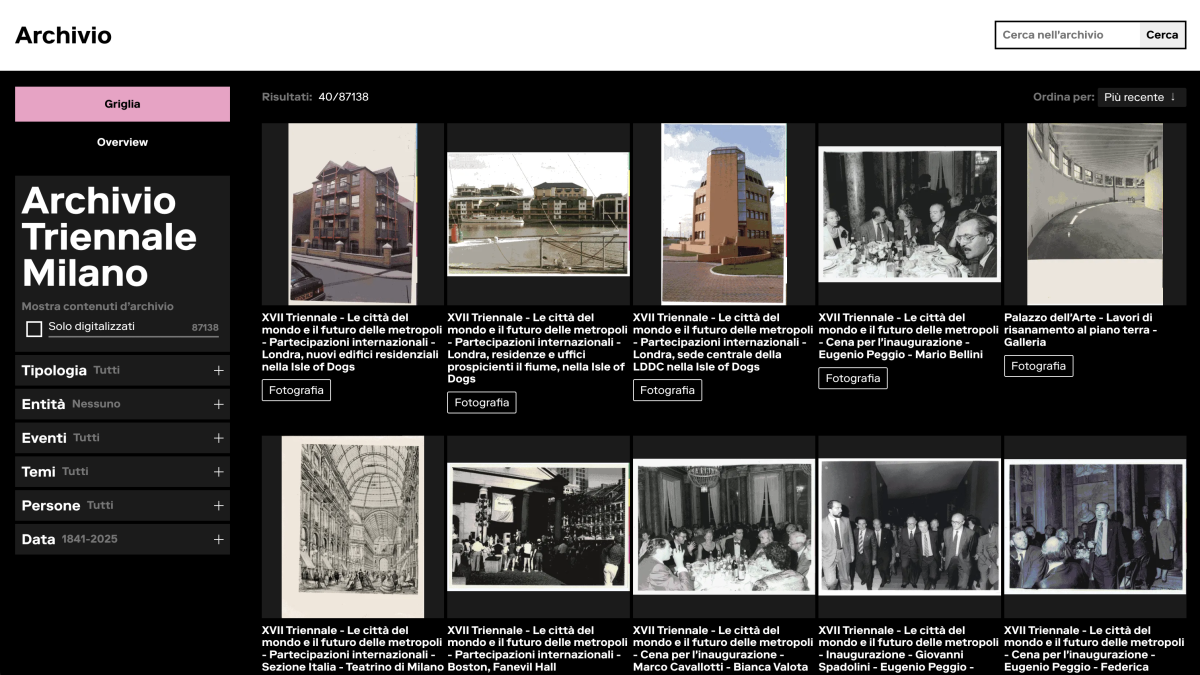Click the Cerca nell'archivio search field
The height and width of the screenshot is (675, 1200).
click(1067, 35)
